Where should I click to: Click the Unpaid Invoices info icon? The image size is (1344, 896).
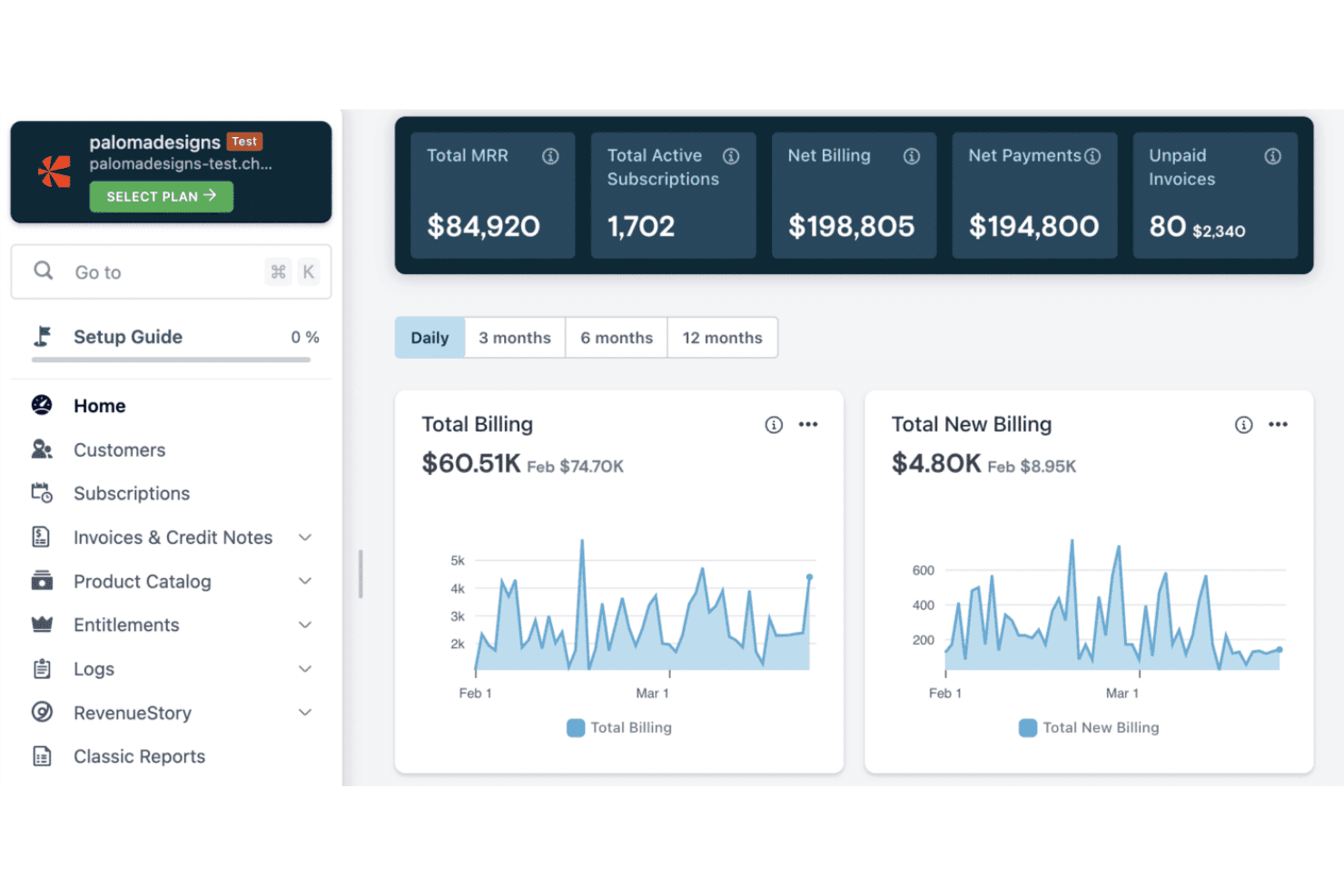pos(1273,156)
